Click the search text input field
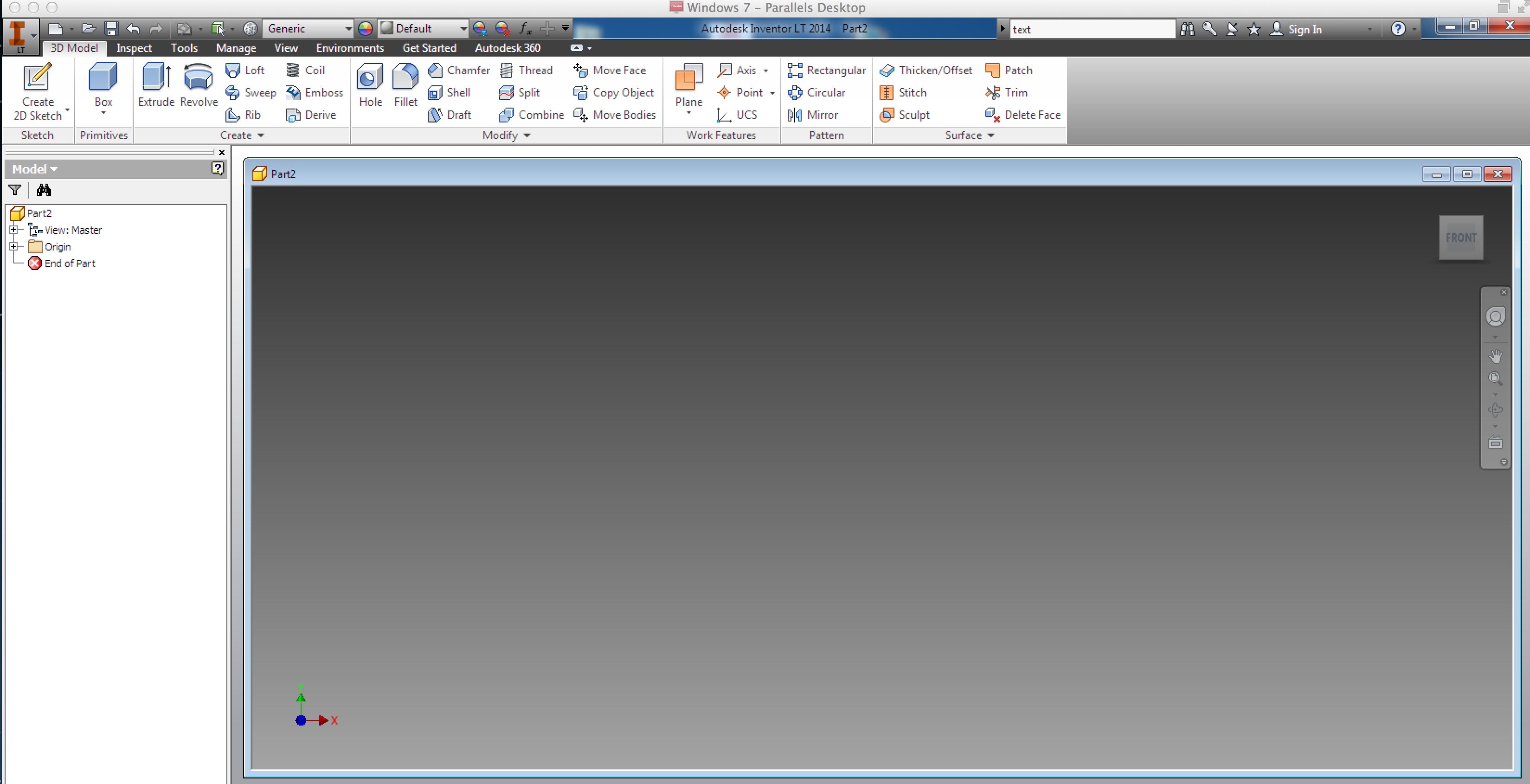This screenshot has width=1530, height=784. [x=1092, y=29]
